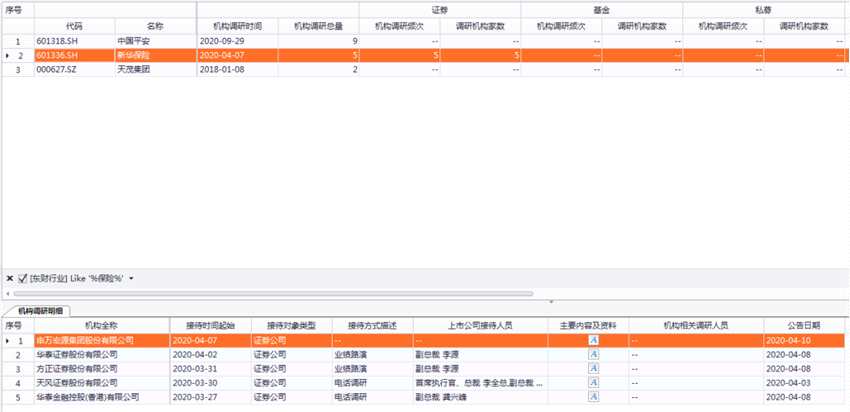Sort detail table by 接待对象类型 header

click(292, 326)
